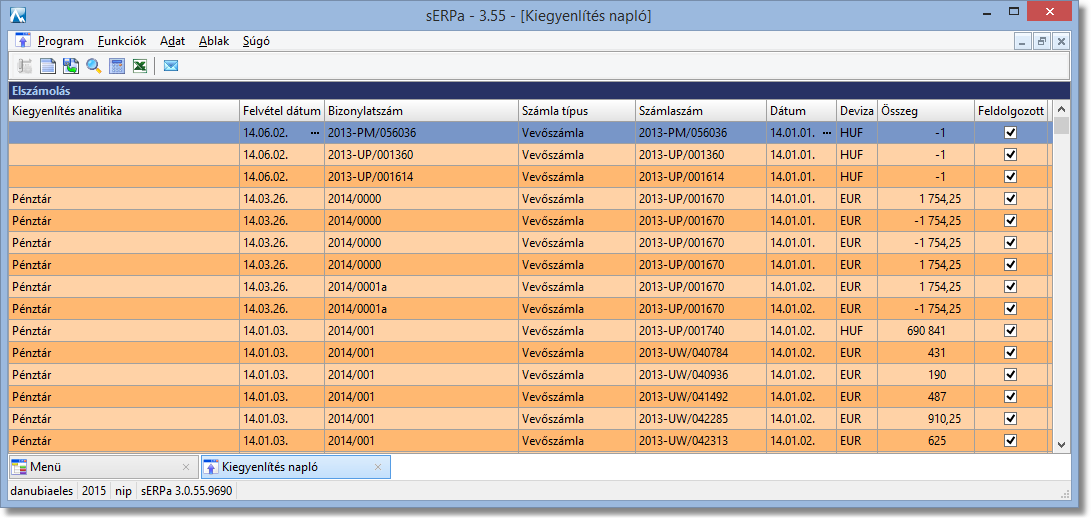Click the Bizonylatszám column header
Screen dimensions: 1091x520
420,111
